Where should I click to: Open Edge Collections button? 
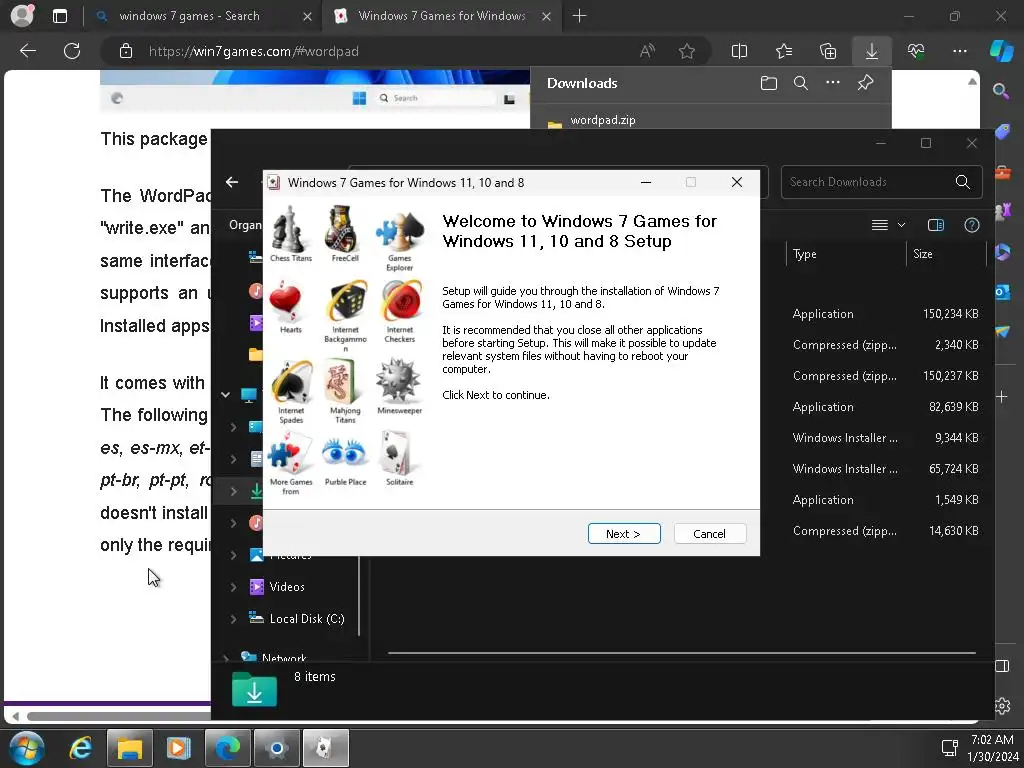tap(827, 51)
